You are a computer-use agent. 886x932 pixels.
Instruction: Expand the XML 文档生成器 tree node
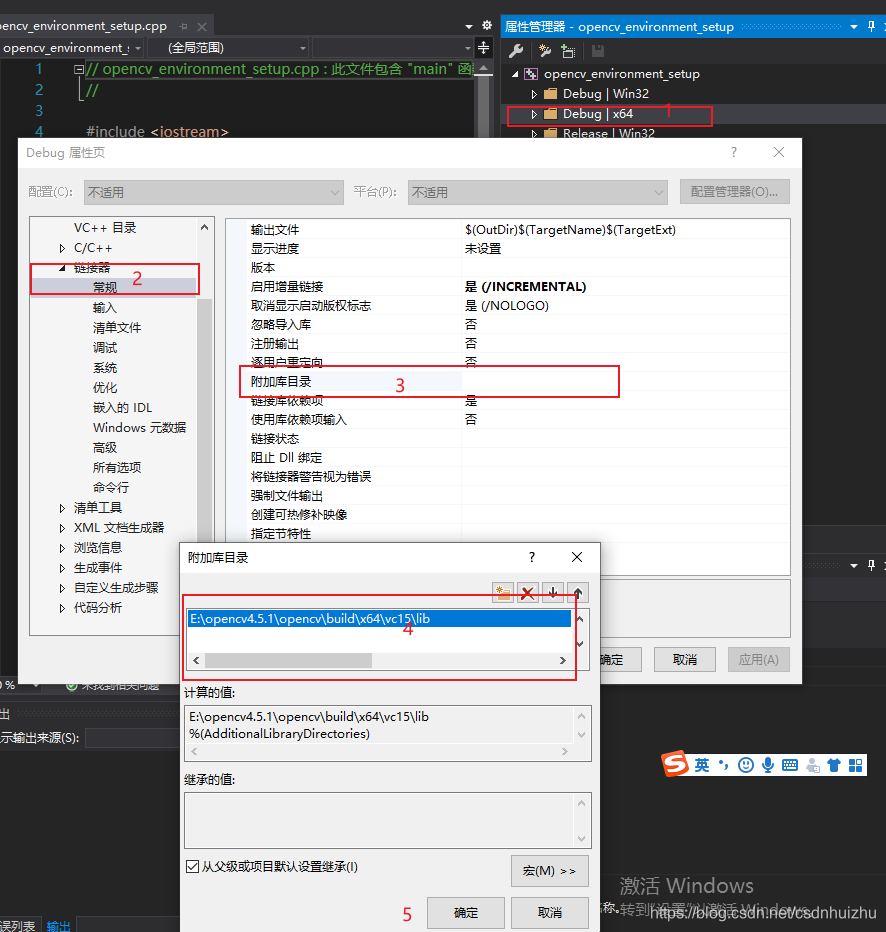click(62, 528)
